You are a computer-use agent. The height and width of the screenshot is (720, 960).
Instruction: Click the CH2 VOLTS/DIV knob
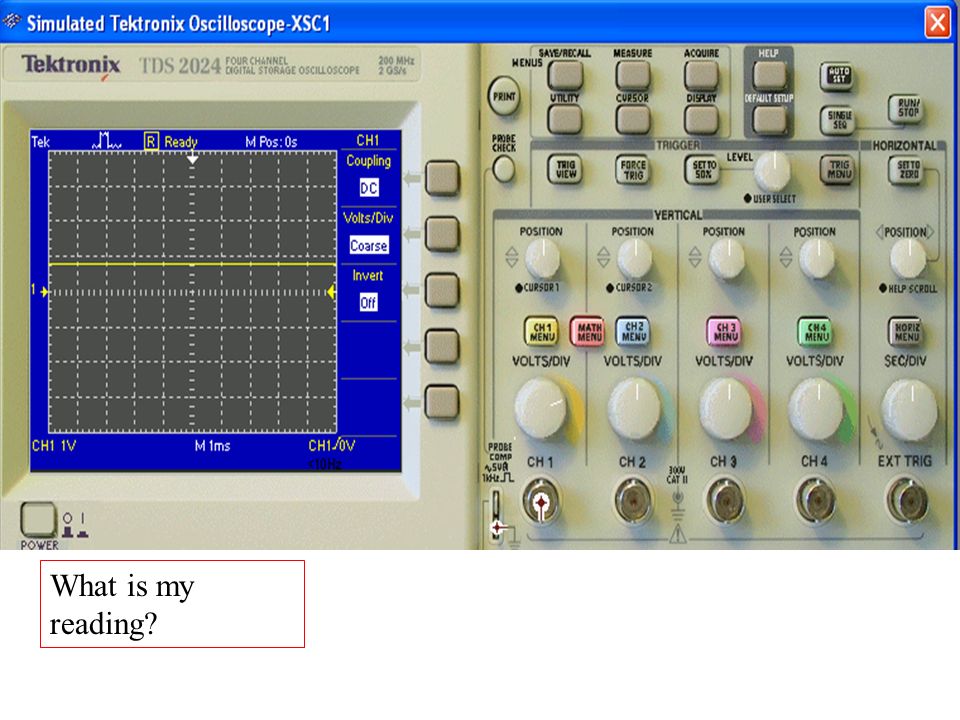pos(635,409)
